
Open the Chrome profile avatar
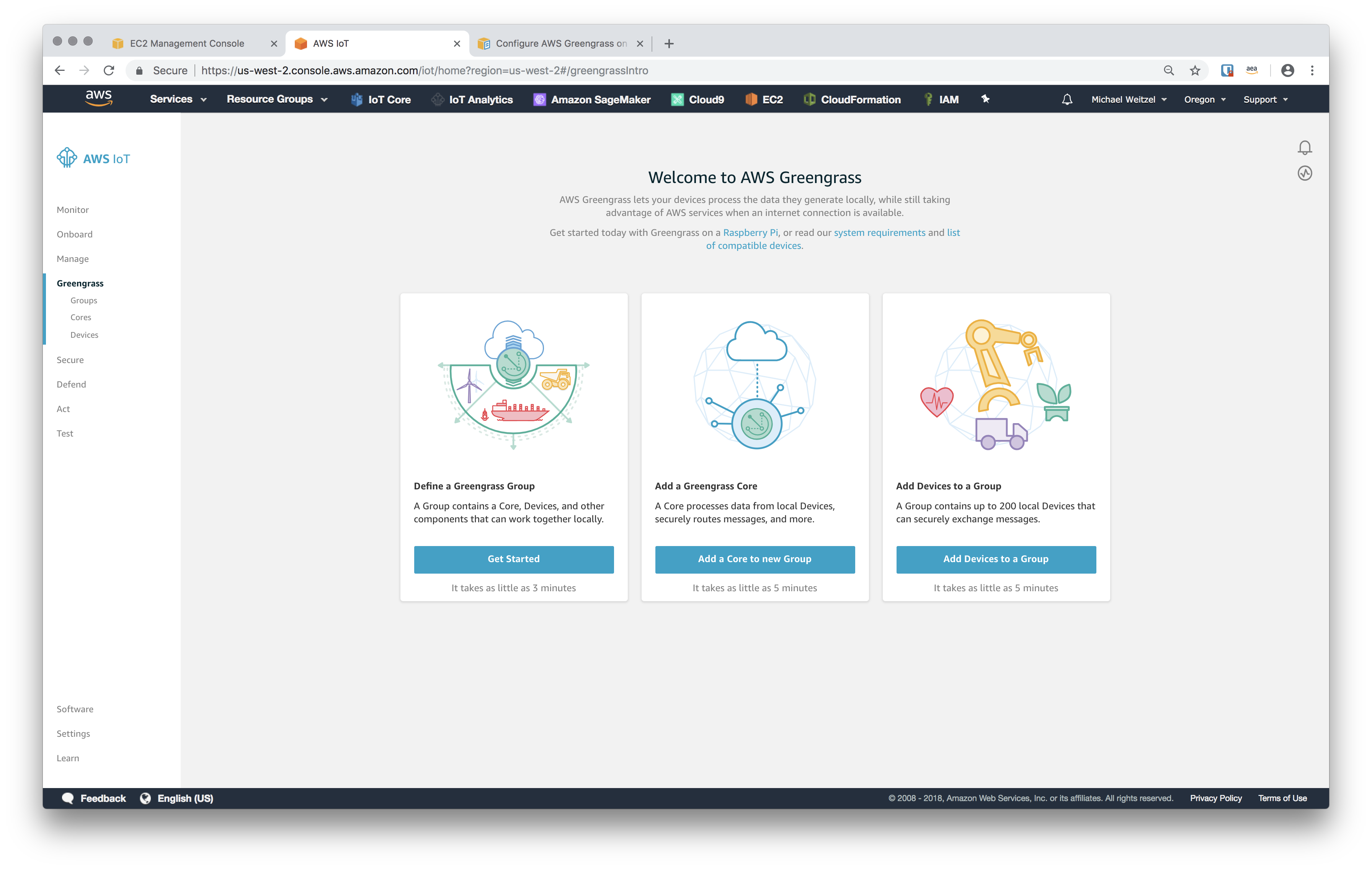click(1287, 70)
